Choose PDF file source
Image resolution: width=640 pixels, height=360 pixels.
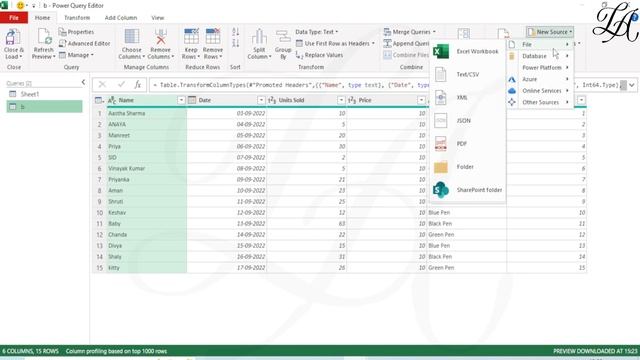click(468, 144)
